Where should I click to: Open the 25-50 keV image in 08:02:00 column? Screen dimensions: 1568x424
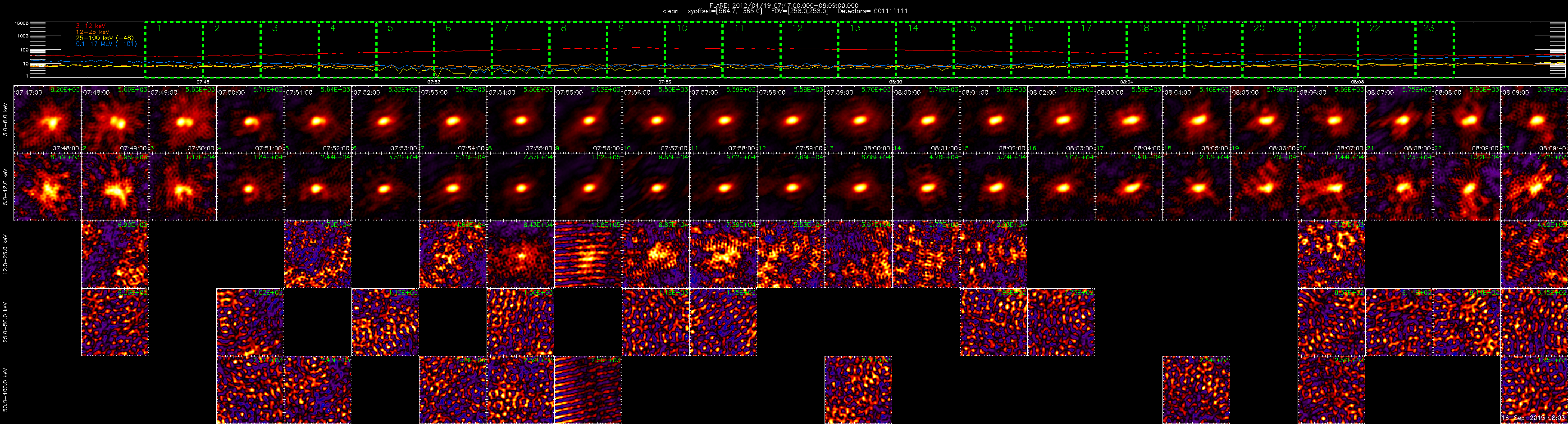click(x=1061, y=322)
